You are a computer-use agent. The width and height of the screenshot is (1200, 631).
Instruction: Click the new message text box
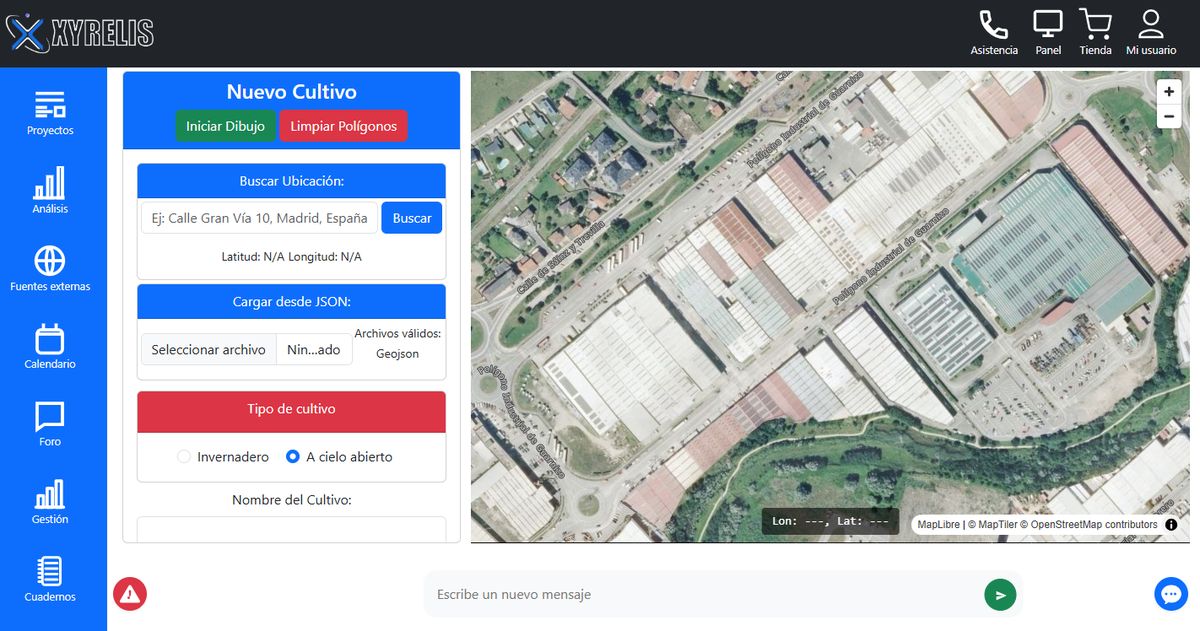pyautogui.click(x=702, y=595)
